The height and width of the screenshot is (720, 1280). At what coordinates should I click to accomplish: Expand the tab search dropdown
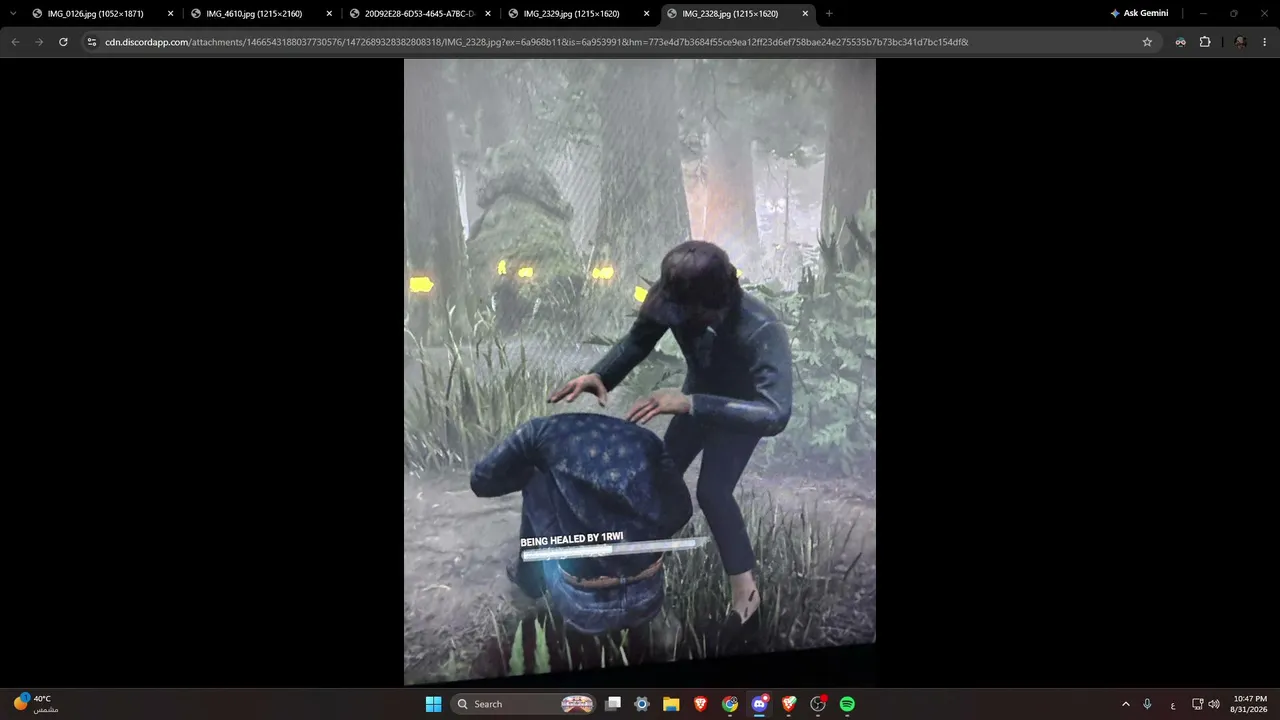13,14
